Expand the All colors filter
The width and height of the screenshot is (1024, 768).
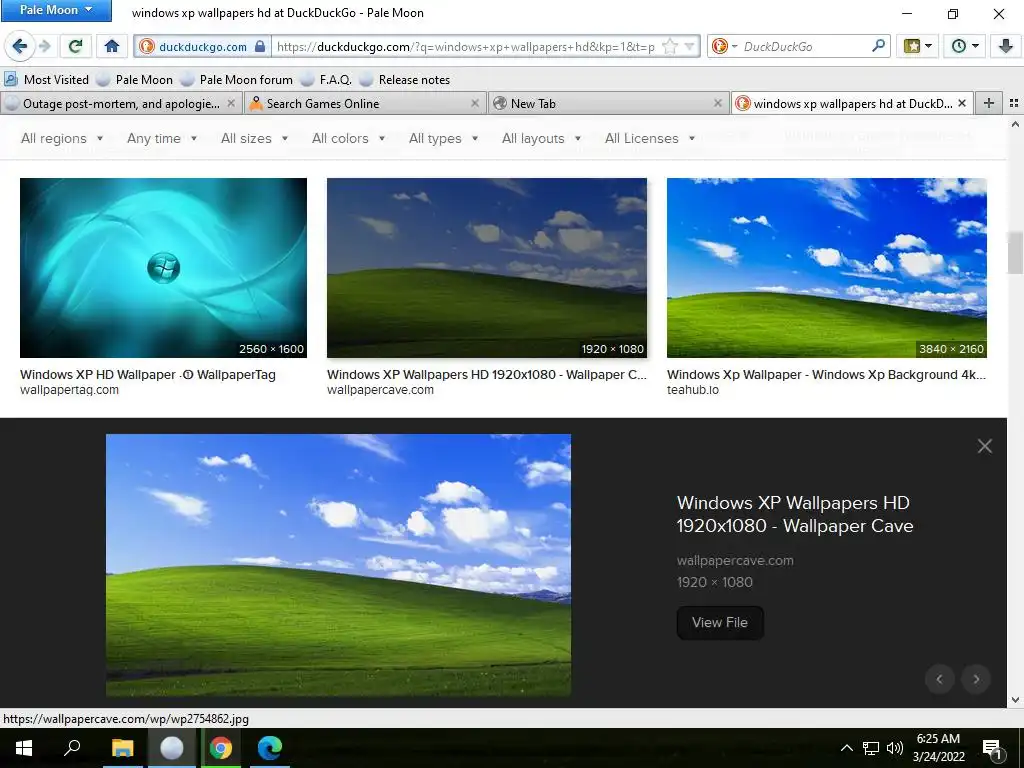click(349, 138)
